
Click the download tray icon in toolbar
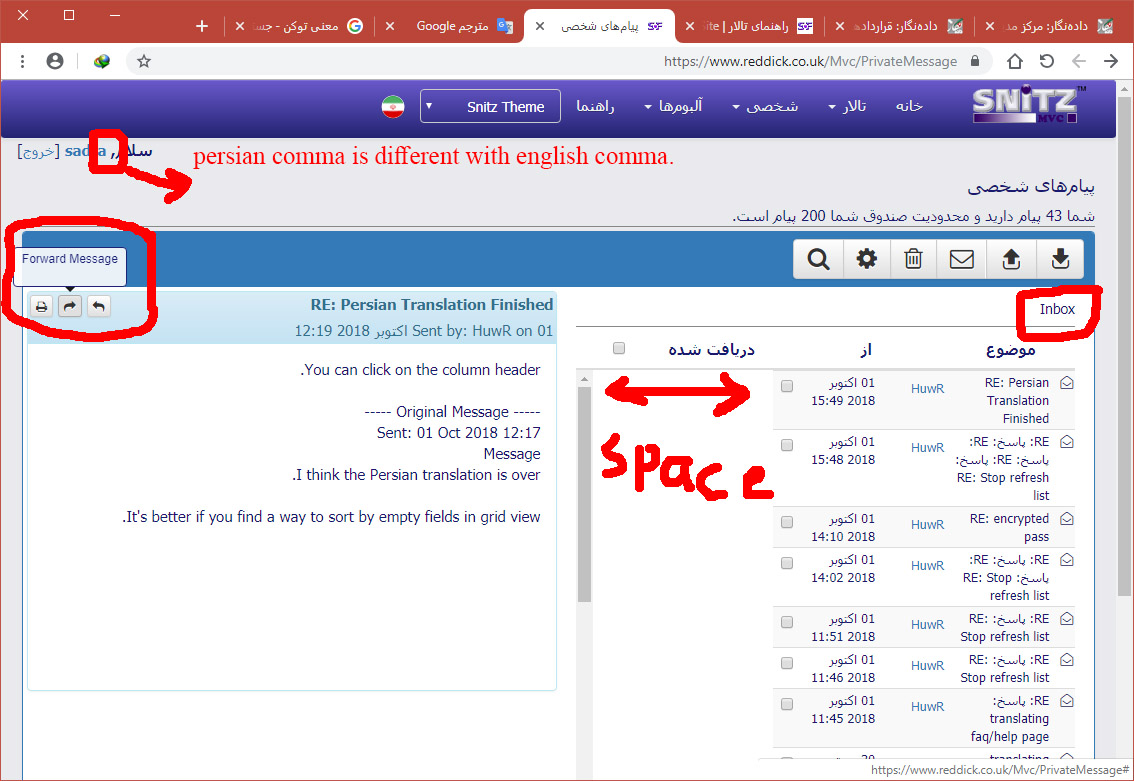pos(1060,260)
